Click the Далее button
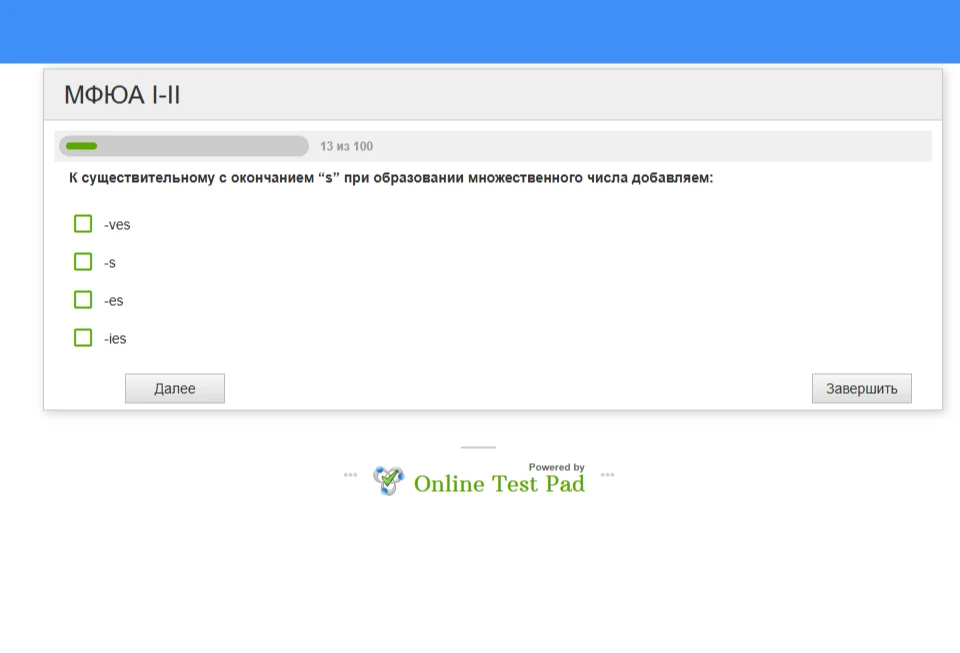 coord(174,389)
